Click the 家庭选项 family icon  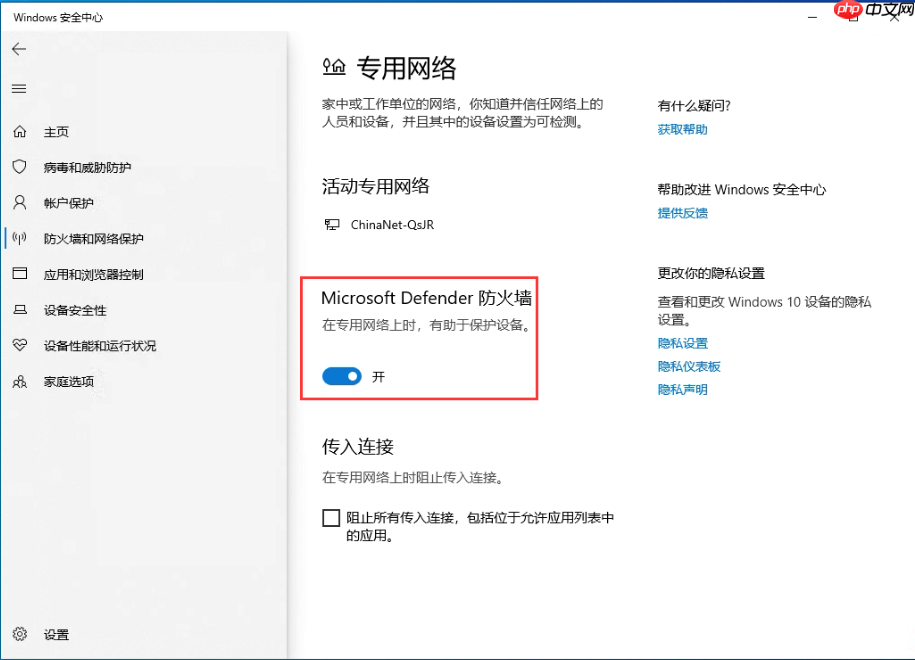(20, 382)
